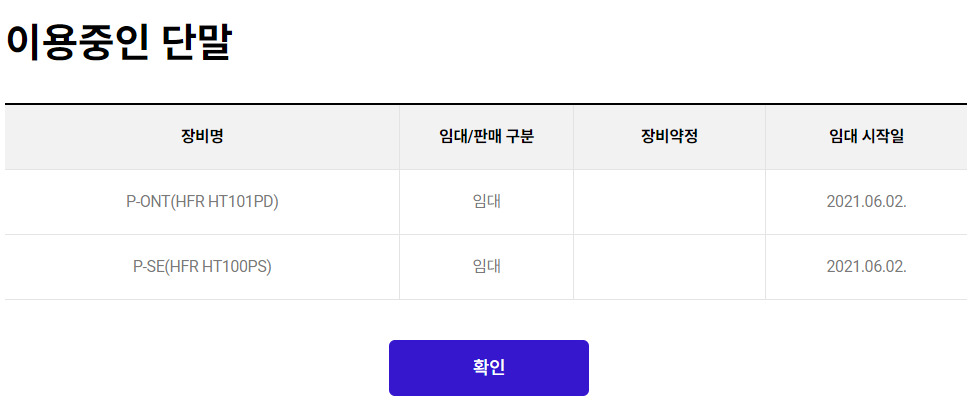The height and width of the screenshot is (412, 970).
Task: Click the empty 장비약정 cell for P-SE
Action: click(669, 267)
